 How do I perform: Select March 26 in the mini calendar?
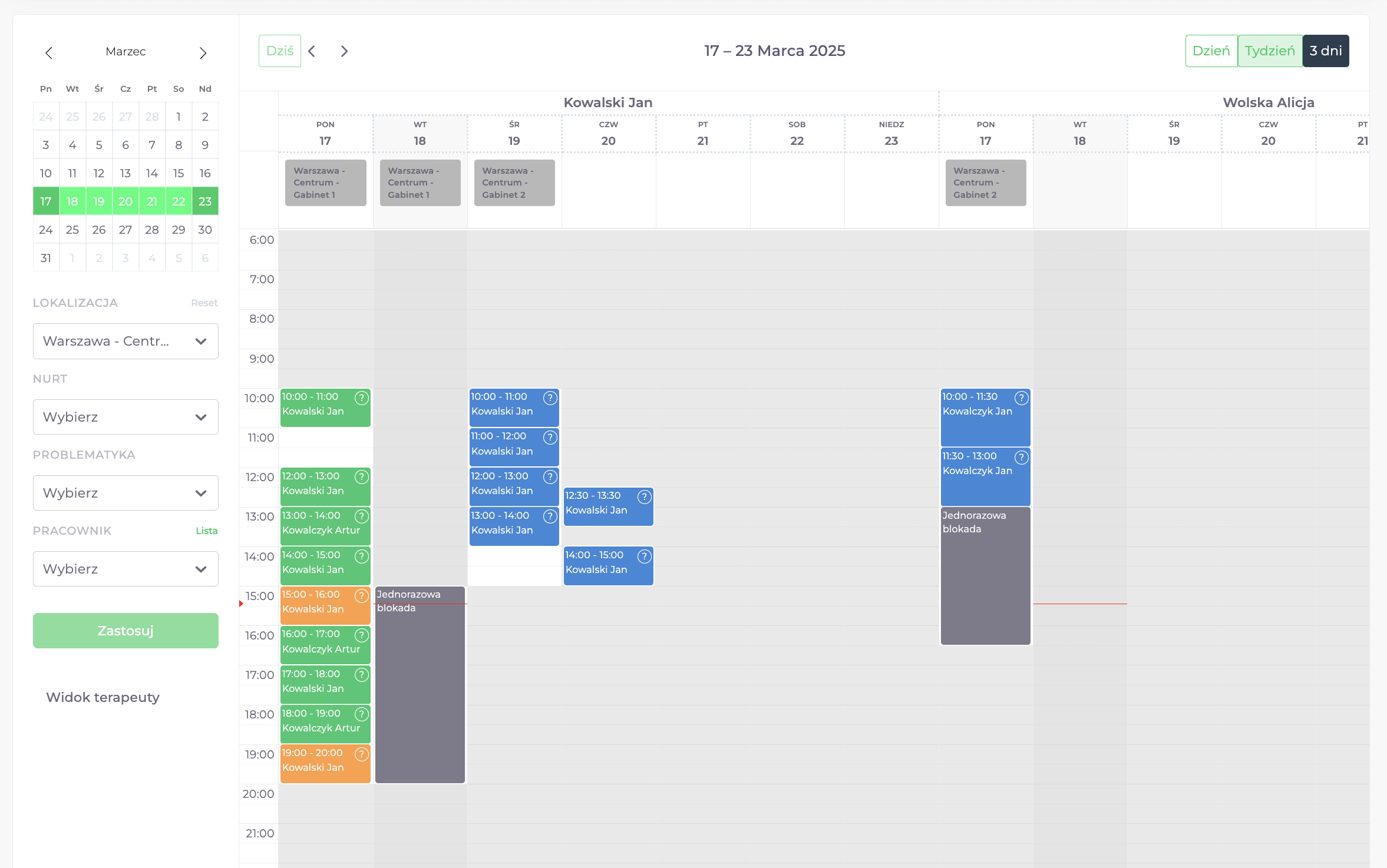tap(99, 230)
